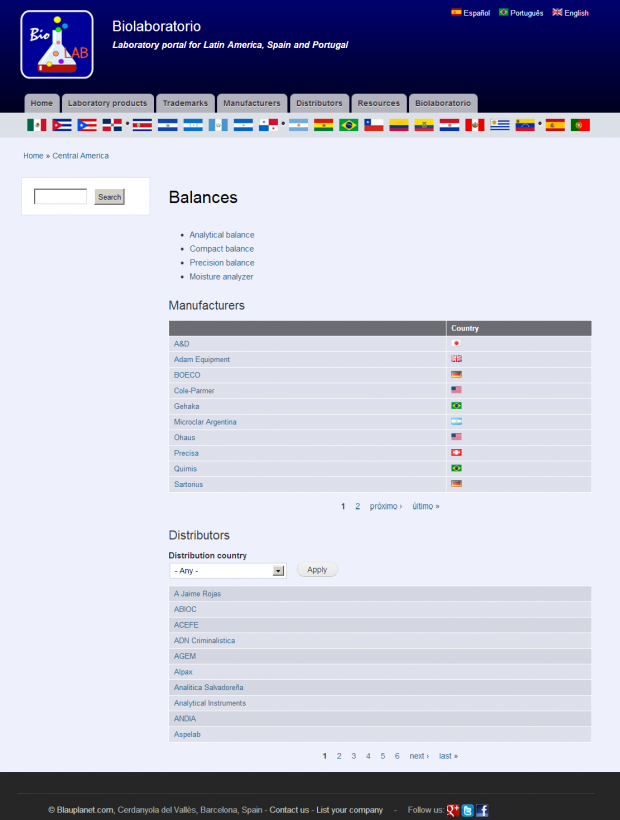Image resolution: width=620 pixels, height=820 pixels.
Task: Go to manufacturers page 2
Action: click(x=358, y=506)
